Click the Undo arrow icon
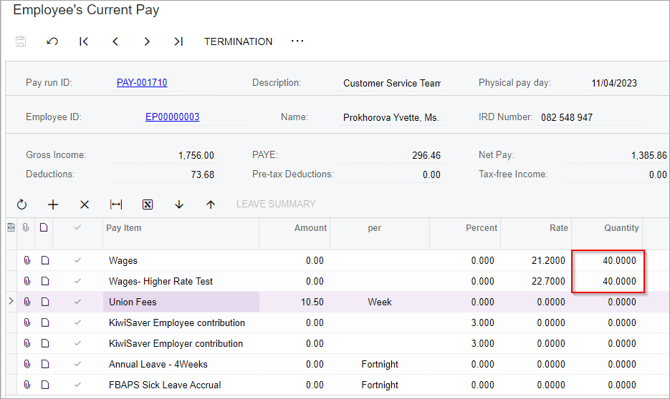Viewport: 670px width, 399px height. coord(52,41)
